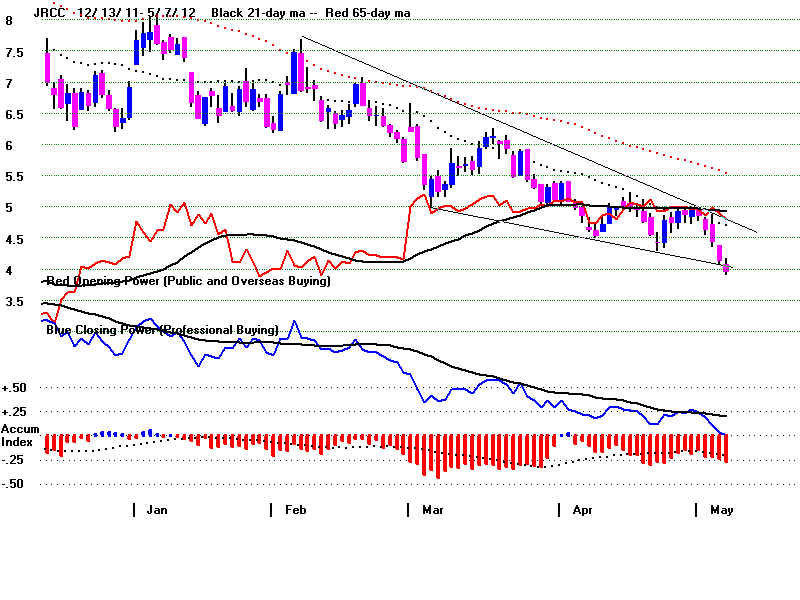The height and width of the screenshot is (600, 800).
Task: Click the last candlestick in May near 4
Action: click(x=726, y=266)
